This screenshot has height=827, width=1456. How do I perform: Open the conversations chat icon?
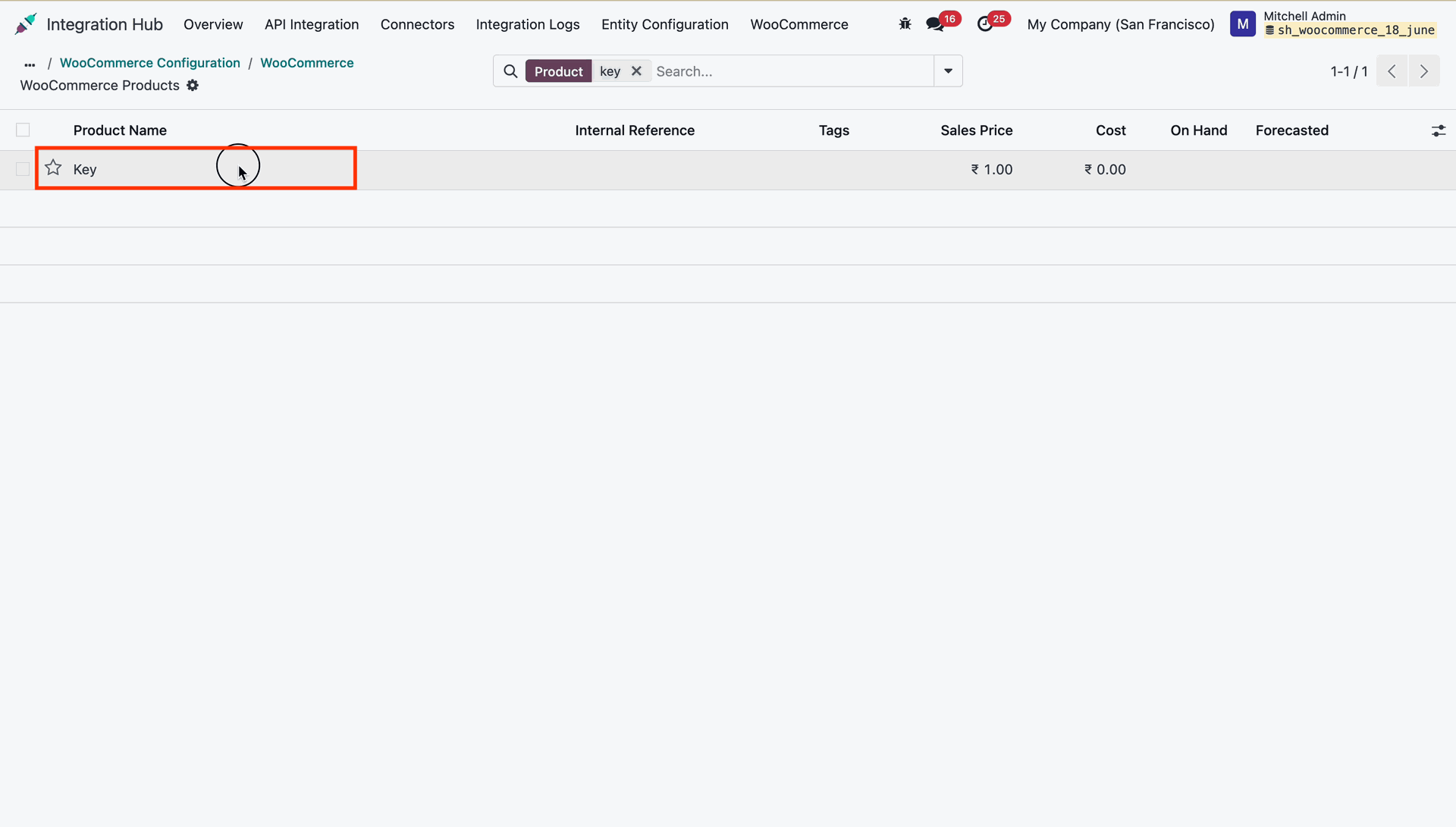tap(935, 24)
